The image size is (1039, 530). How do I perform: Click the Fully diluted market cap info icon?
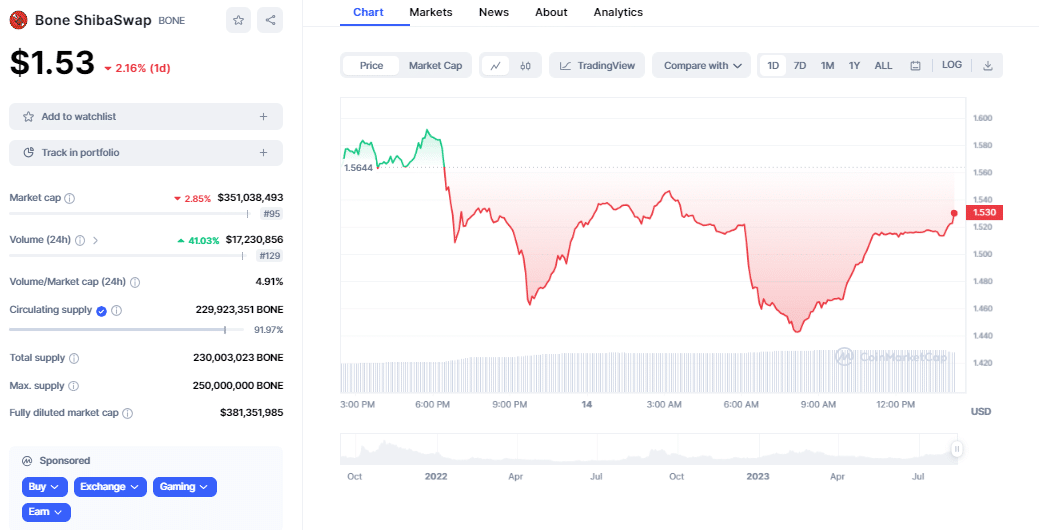(127, 413)
